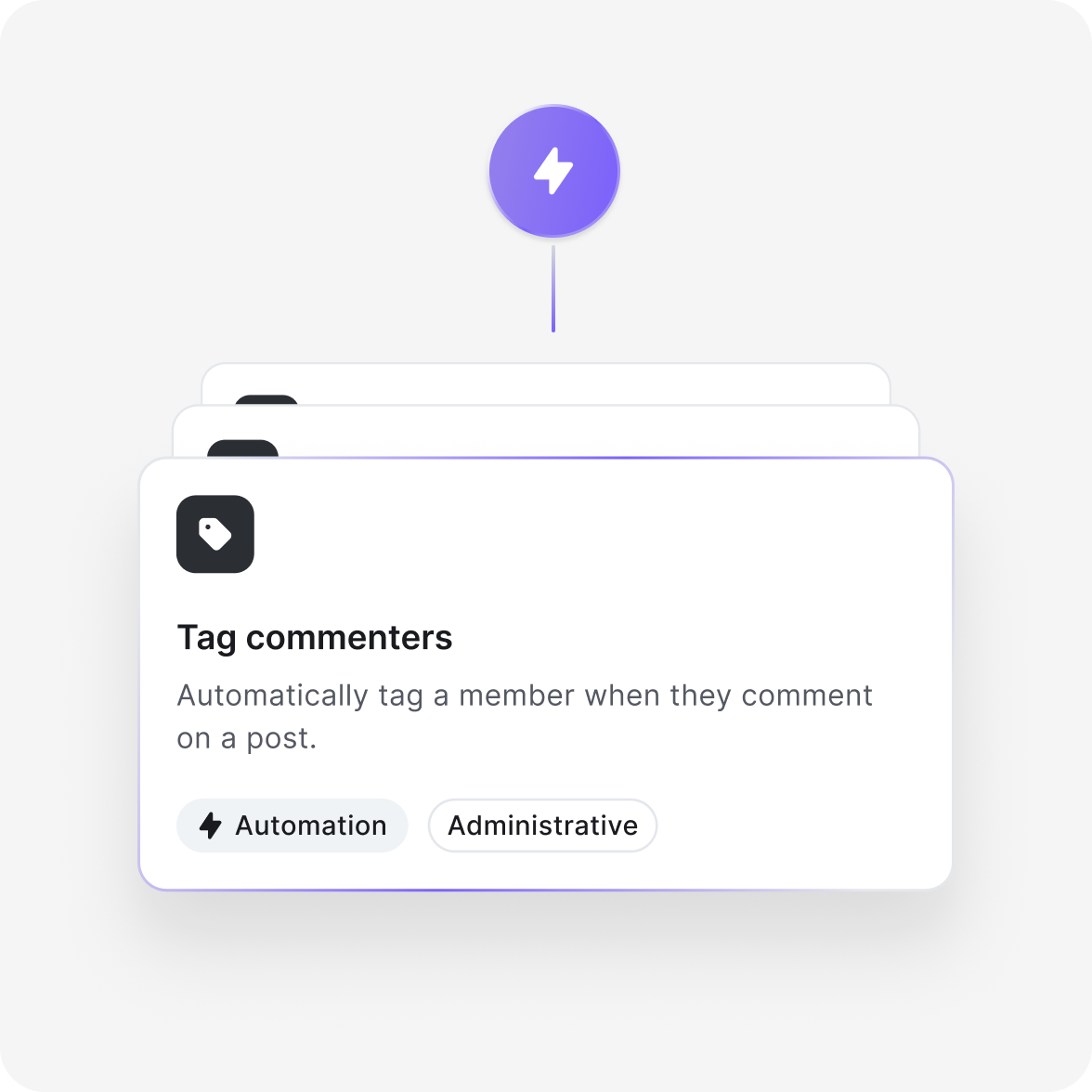This screenshot has width=1092, height=1092.
Task: Click the partially hidden dark icon on rearmost card
Action: (266, 399)
